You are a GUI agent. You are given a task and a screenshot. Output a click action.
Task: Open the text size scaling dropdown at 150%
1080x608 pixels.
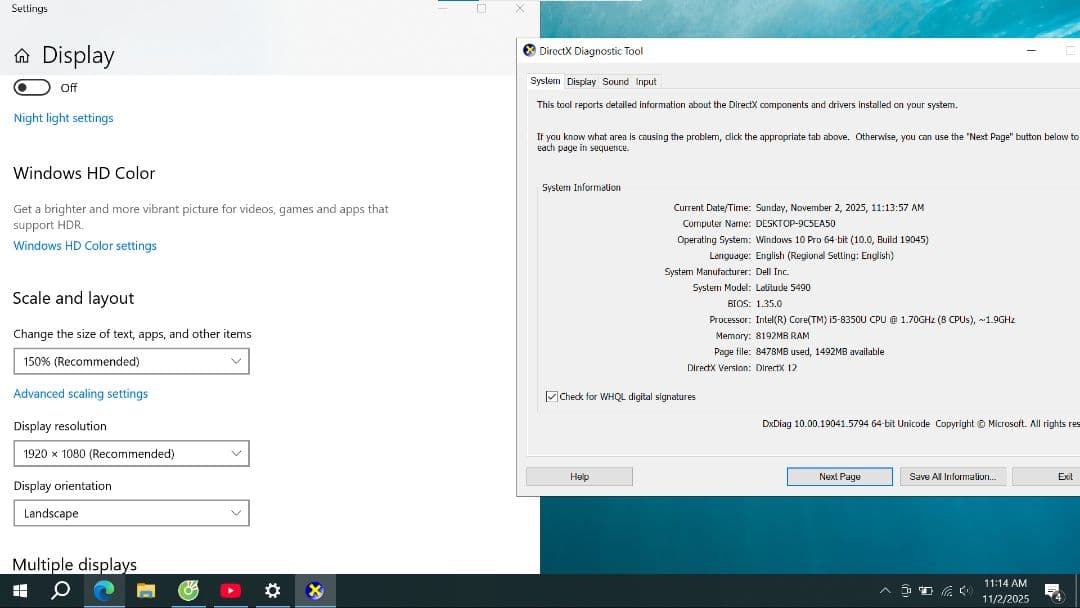click(131, 361)
